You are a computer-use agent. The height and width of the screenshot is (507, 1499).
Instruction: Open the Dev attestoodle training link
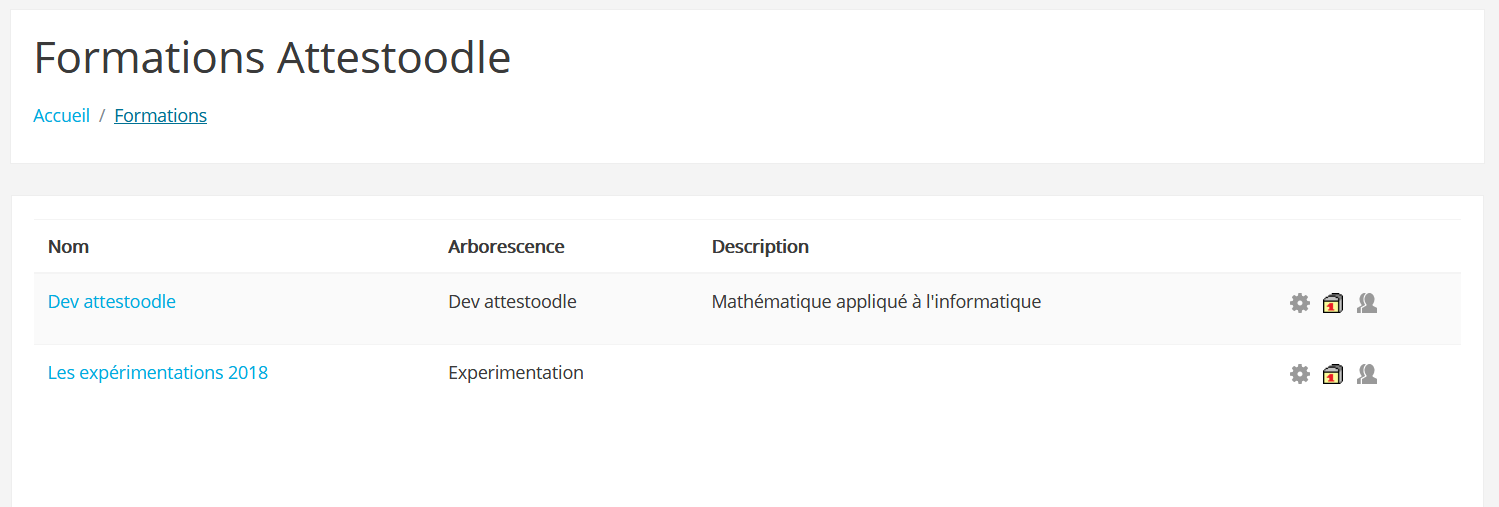pos(112,301)
